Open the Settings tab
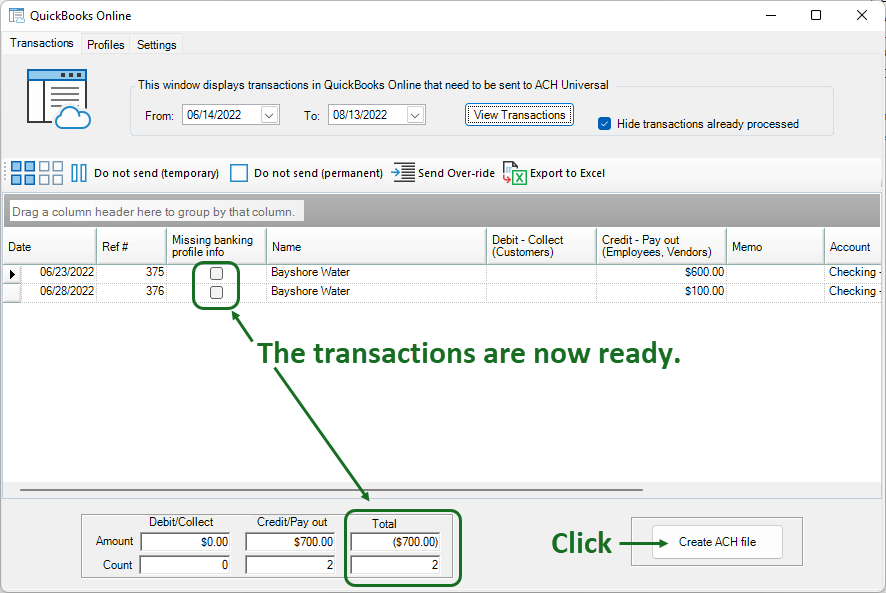This screenshot has height=593, width=886. pos(157,45)
